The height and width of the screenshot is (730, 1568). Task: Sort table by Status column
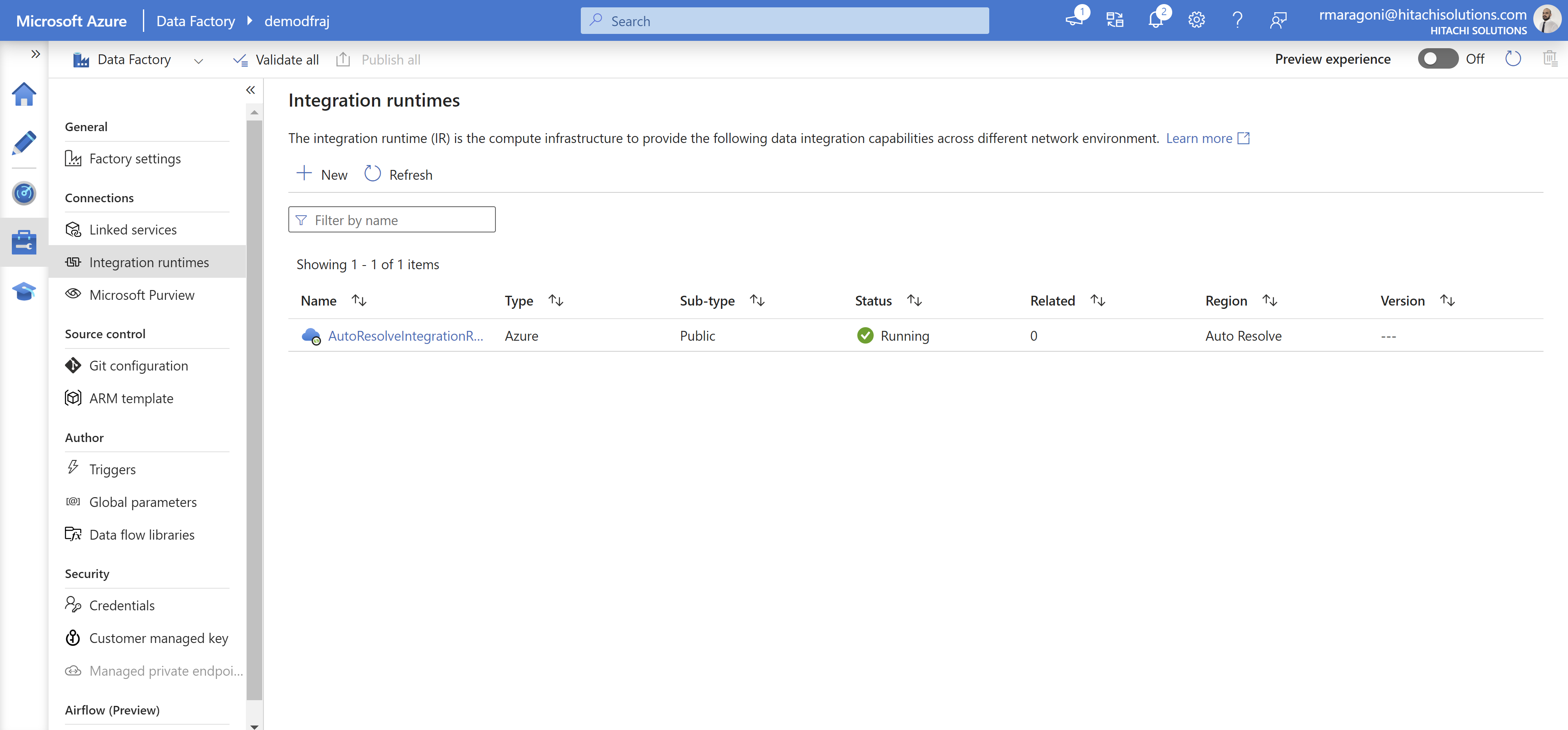914,301
